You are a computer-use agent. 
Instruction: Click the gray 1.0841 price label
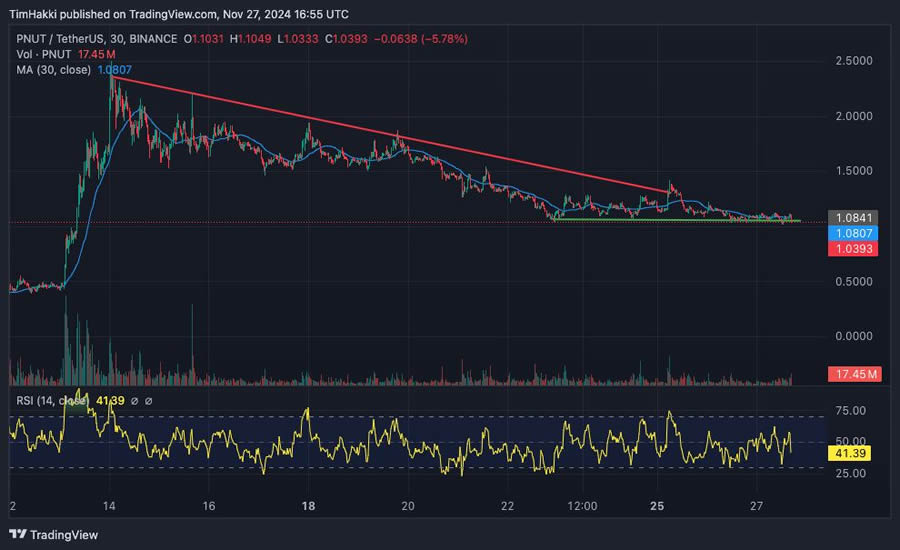coord(852,217)
